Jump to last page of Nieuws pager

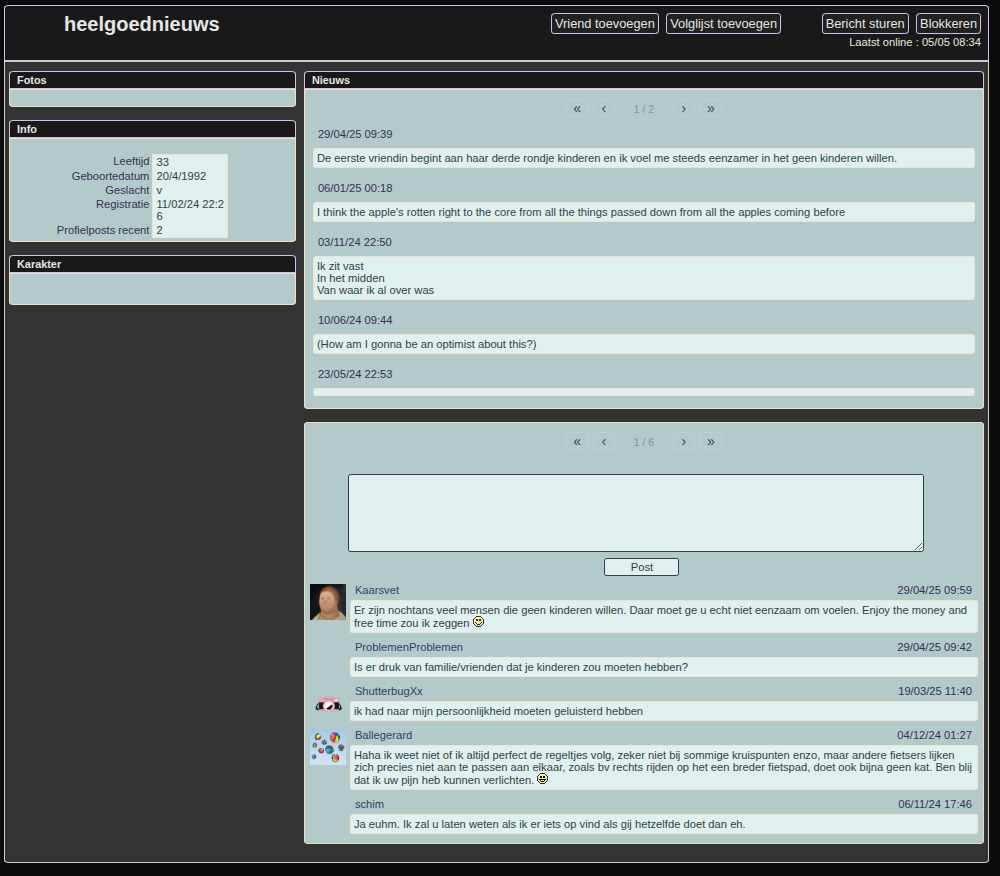click(x=710, y=108)
